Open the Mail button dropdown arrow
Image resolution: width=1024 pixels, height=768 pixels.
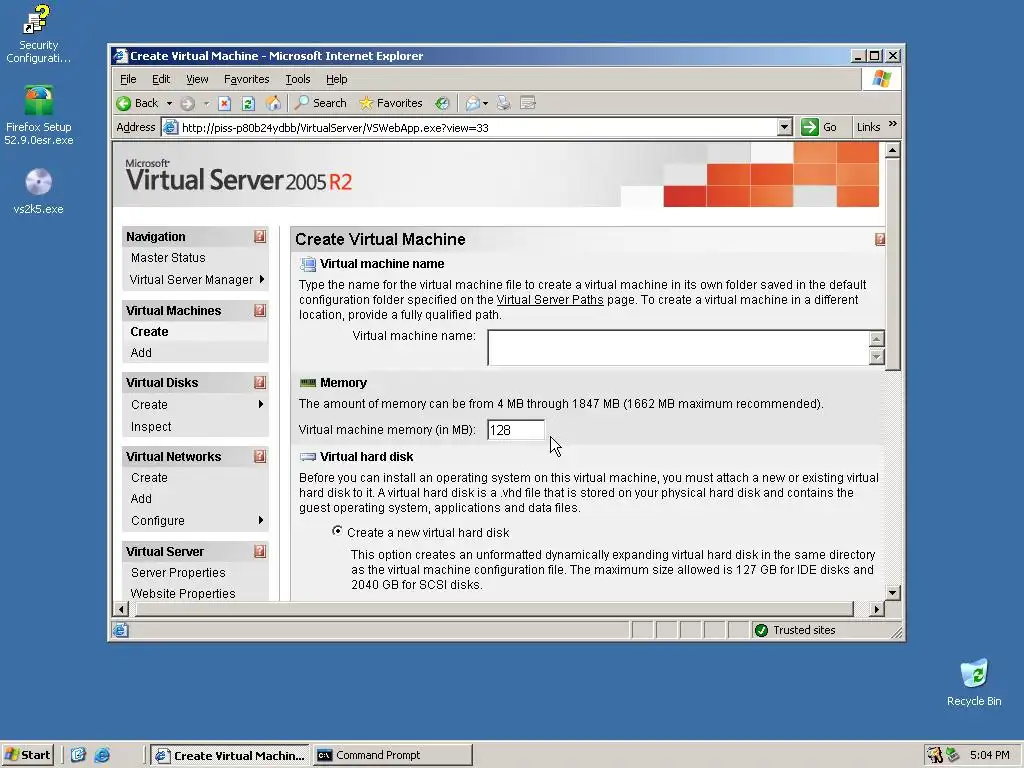coord(485,103)
